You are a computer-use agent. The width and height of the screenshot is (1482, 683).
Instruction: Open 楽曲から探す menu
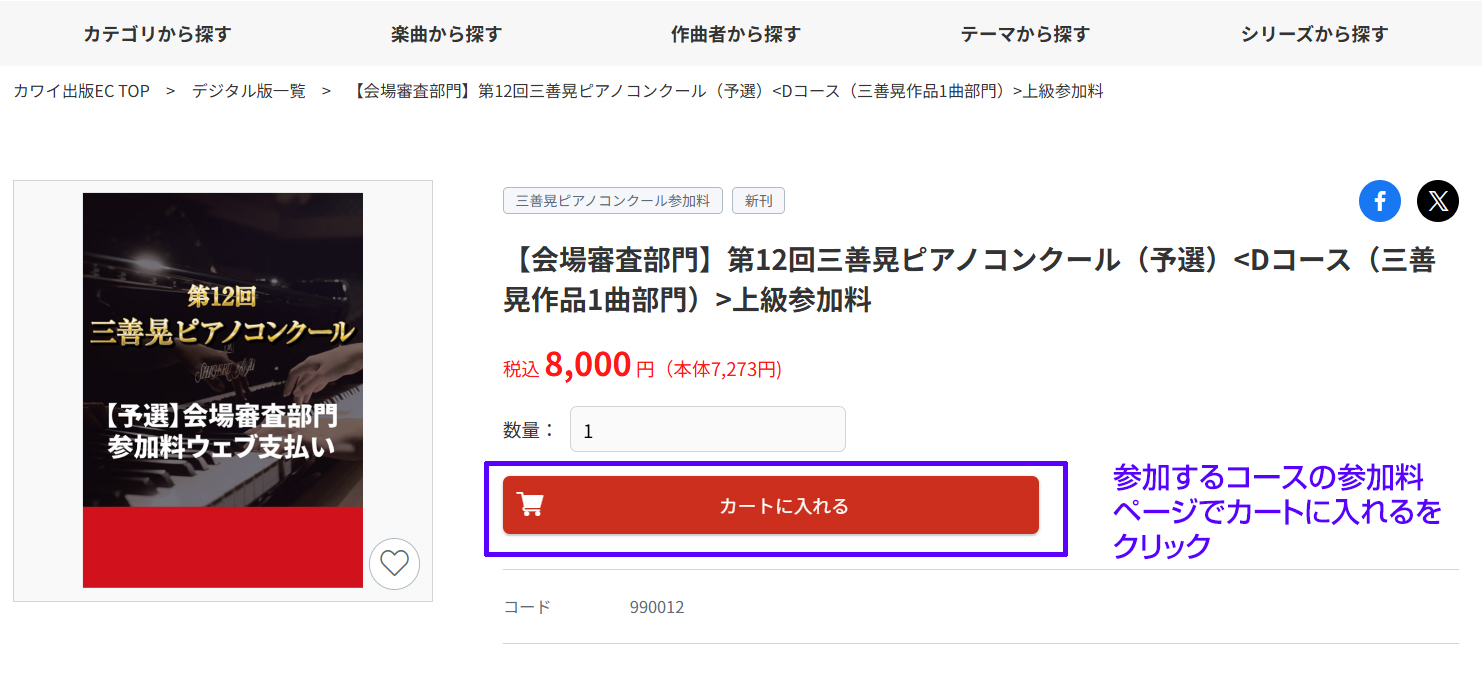coord(446,34)
